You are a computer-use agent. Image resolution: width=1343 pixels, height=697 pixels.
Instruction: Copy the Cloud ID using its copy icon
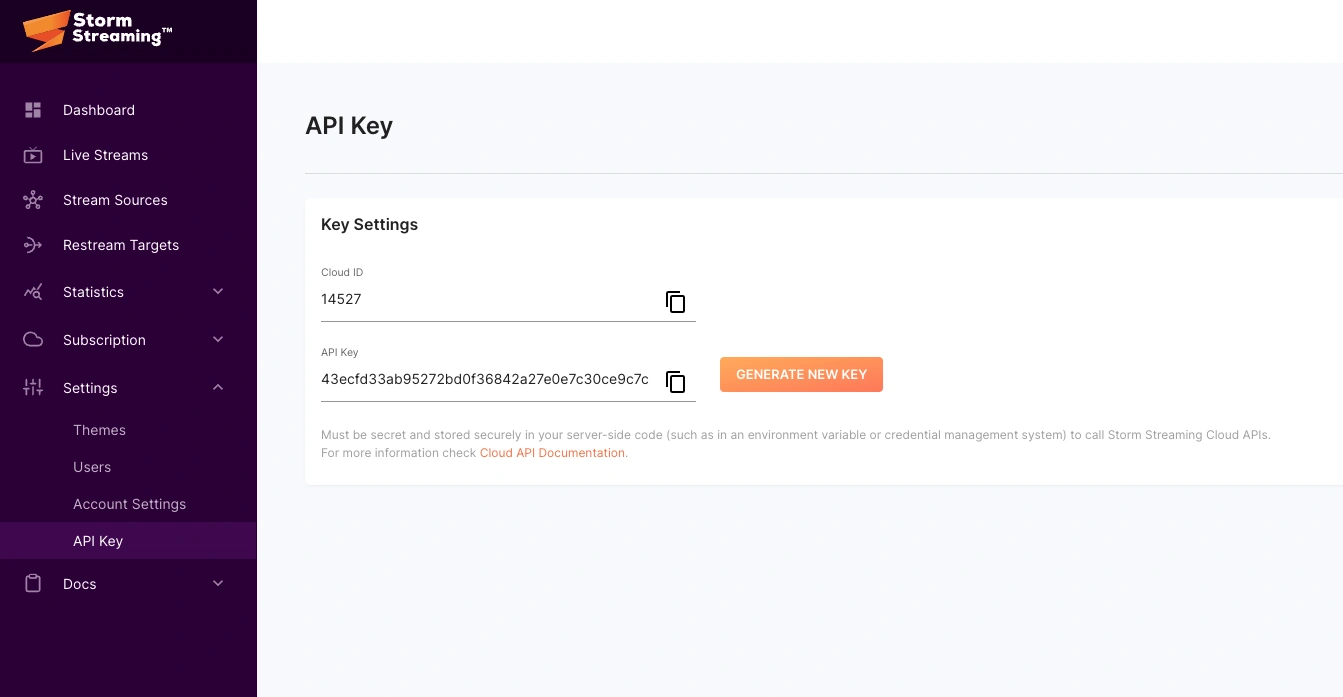(x=676, y=302)
